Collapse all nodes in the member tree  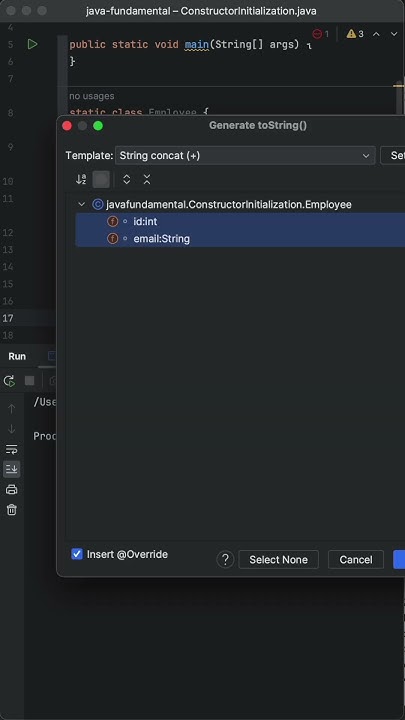[x=146, y=180]
